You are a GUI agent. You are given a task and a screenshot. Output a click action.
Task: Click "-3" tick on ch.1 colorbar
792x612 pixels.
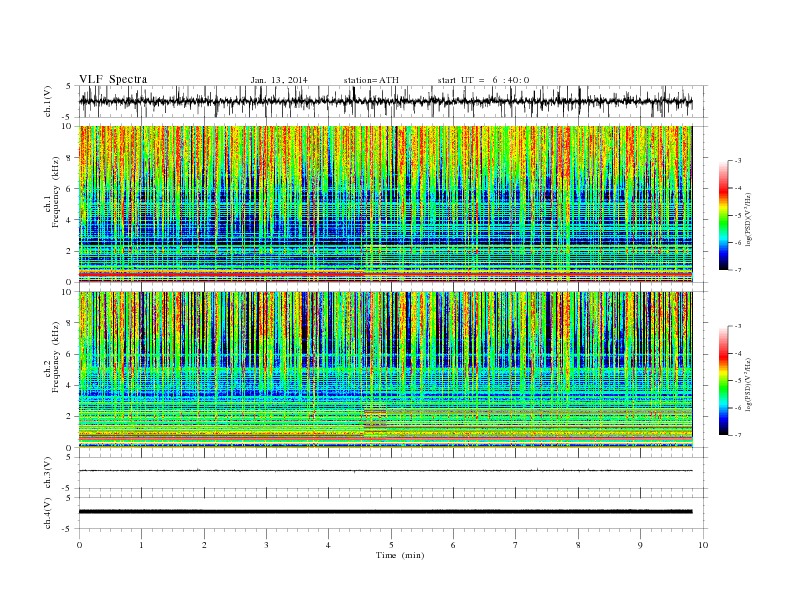tap(738, 161)
